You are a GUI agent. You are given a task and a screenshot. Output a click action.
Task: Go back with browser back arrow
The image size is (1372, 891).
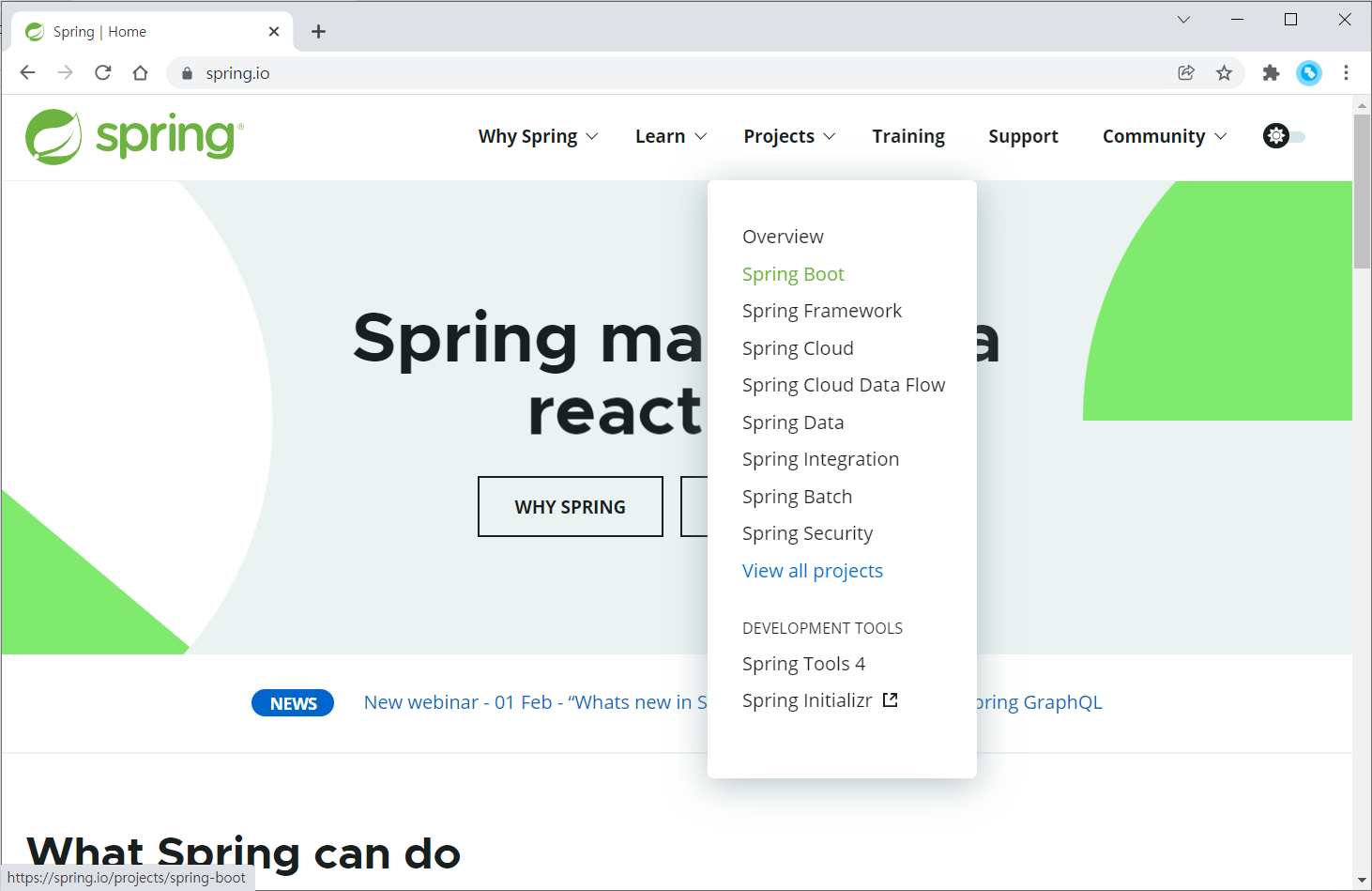tap(27, 72)
